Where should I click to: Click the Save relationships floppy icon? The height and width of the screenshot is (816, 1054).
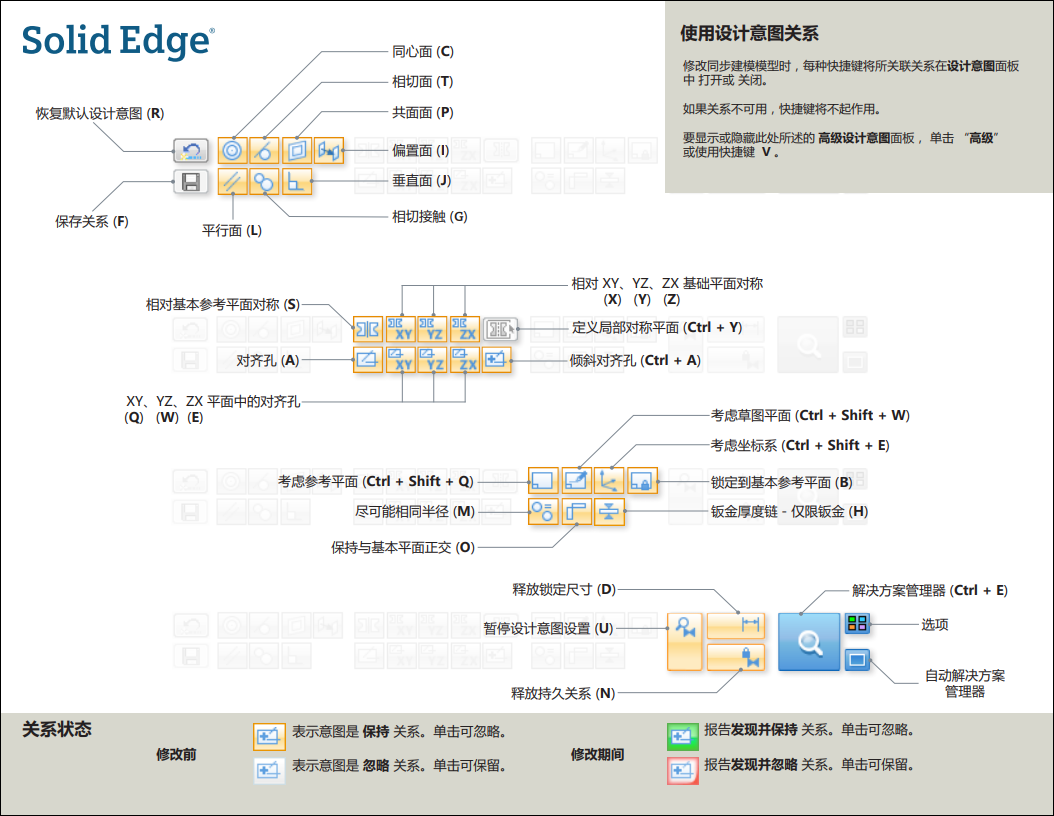click(x=191, y=181)
